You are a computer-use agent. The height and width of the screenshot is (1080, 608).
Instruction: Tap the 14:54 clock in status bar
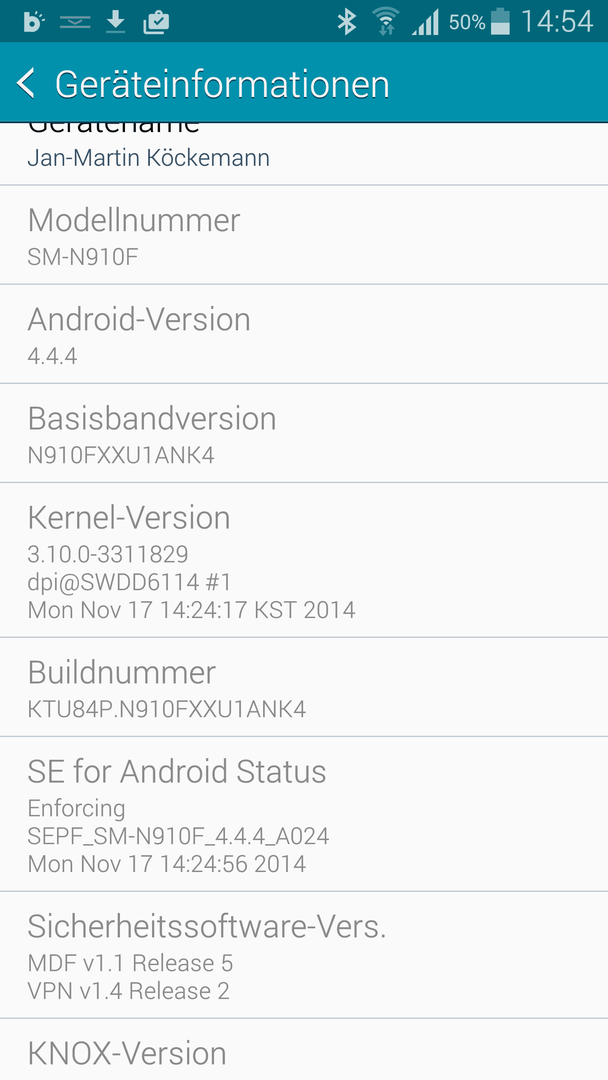pyautogui.click(x=556, y=21)
